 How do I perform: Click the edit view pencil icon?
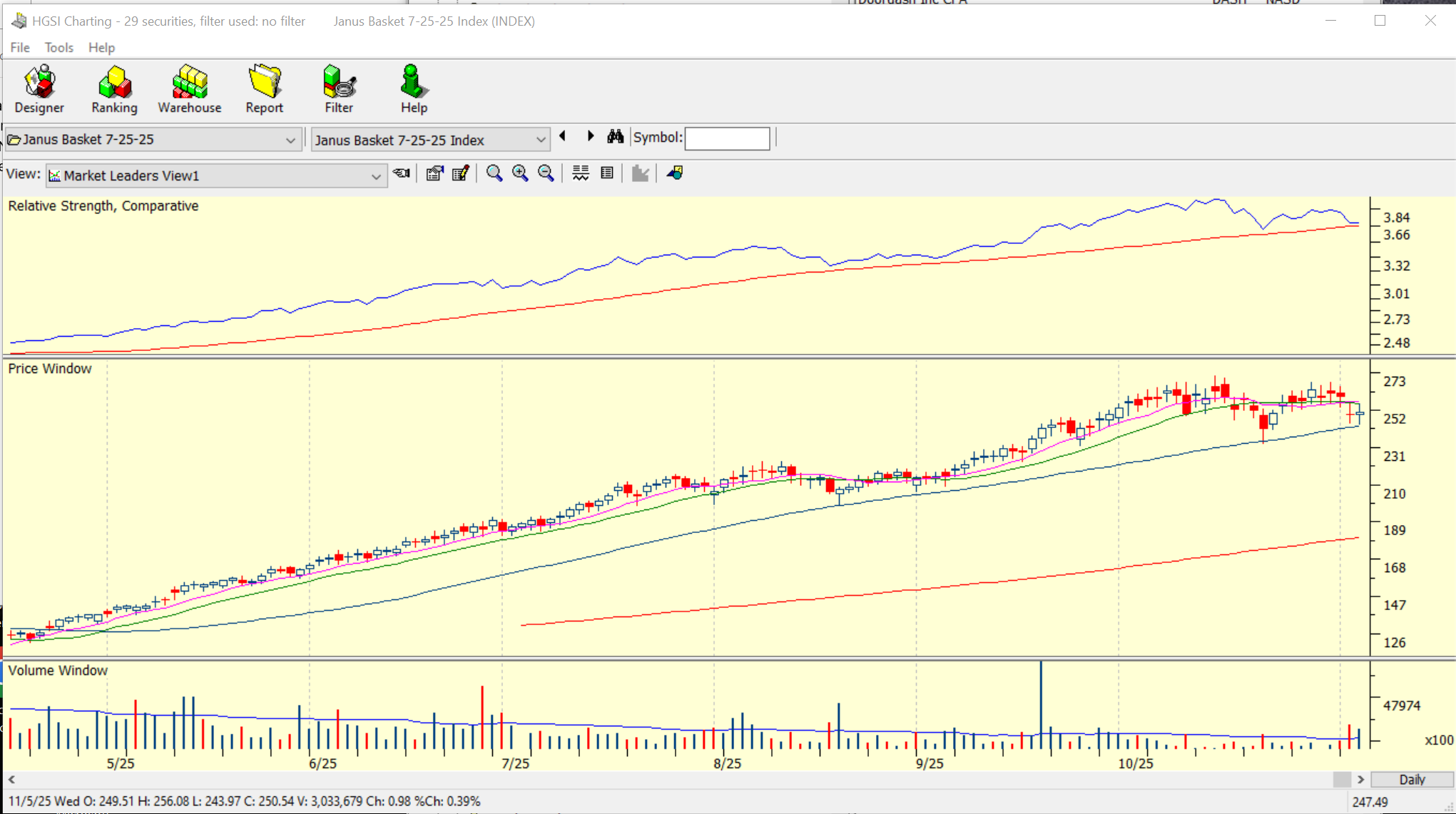coord(460,173)
